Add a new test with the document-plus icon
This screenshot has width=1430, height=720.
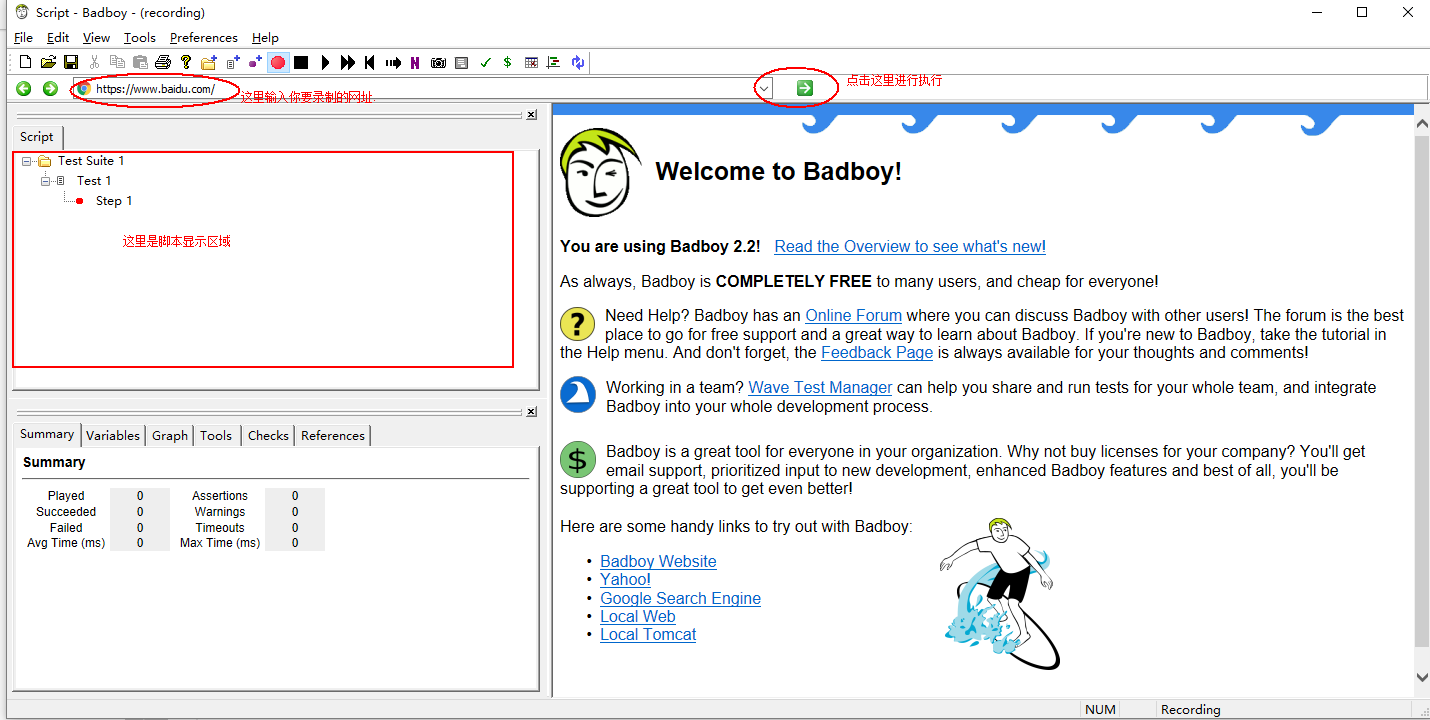(233, 62)
